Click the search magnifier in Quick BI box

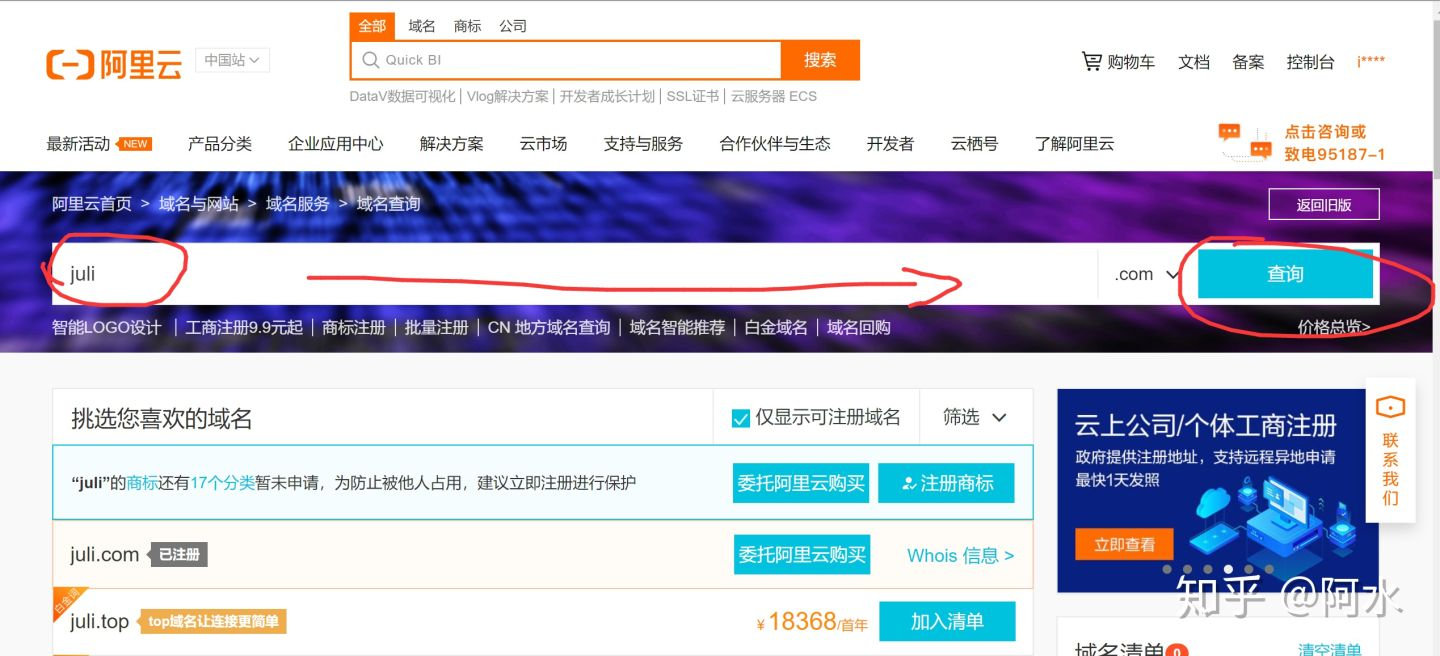(369, 60)
